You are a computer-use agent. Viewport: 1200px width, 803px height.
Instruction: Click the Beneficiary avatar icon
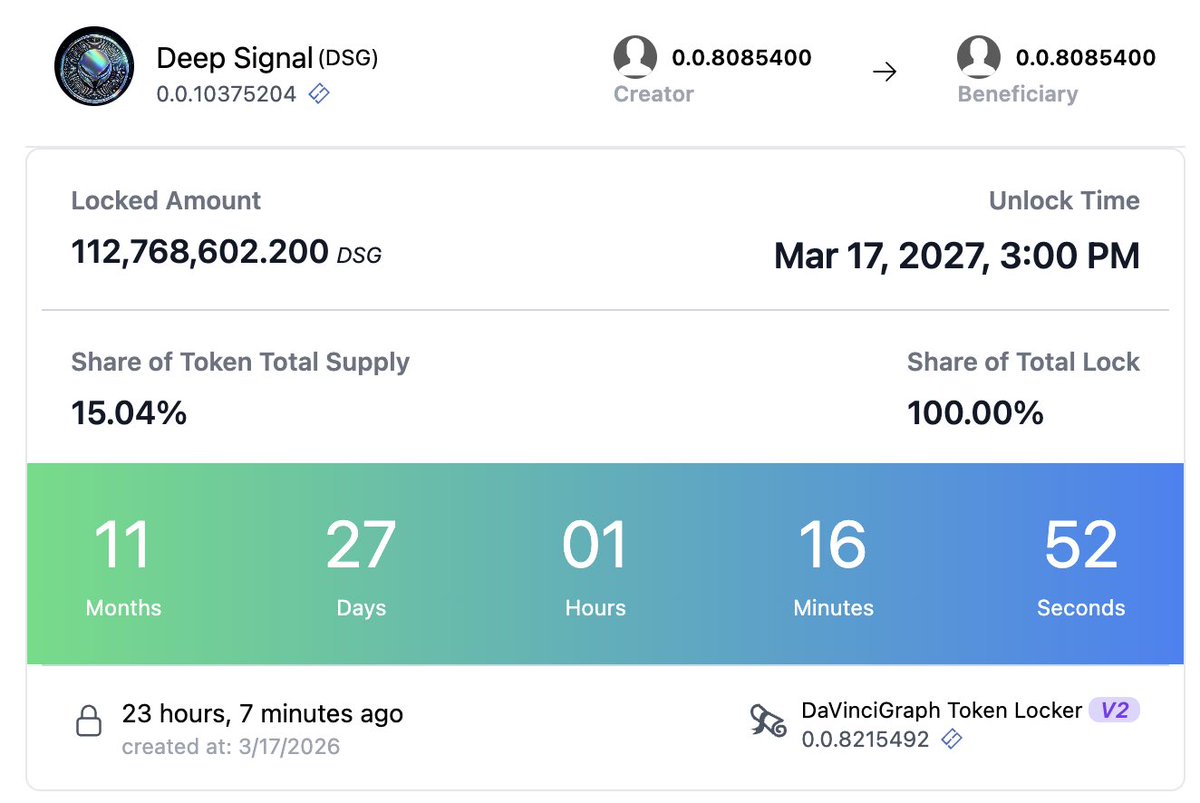coord(979,58)
